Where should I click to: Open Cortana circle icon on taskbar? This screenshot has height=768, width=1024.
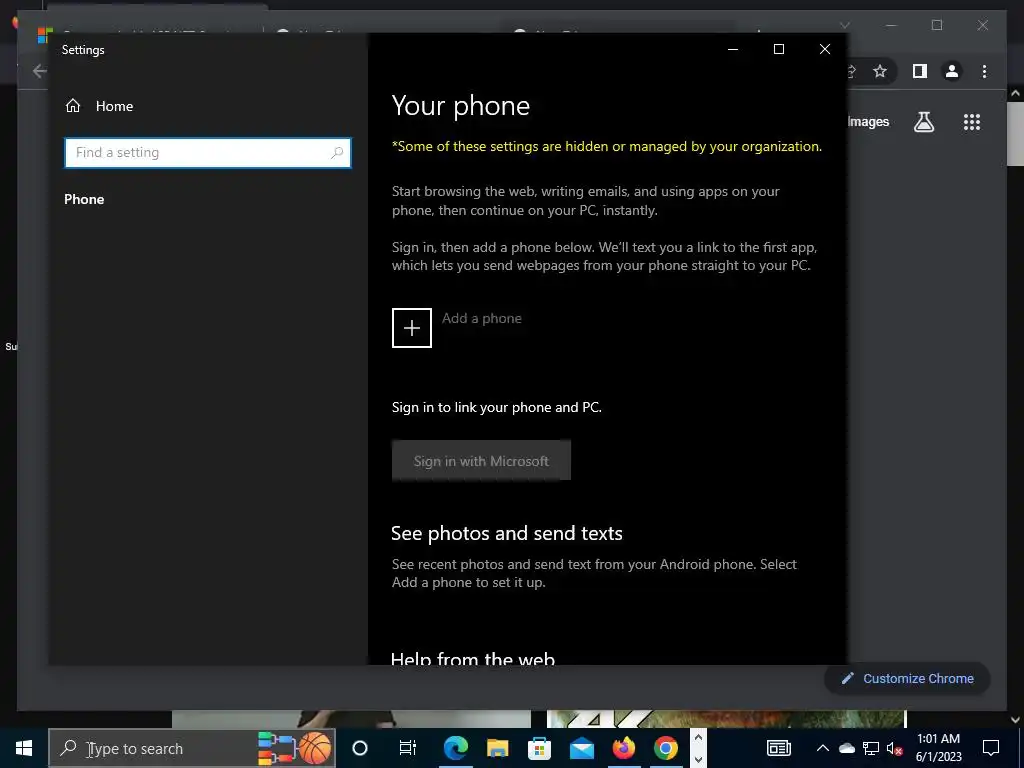[x=360, y=748]
